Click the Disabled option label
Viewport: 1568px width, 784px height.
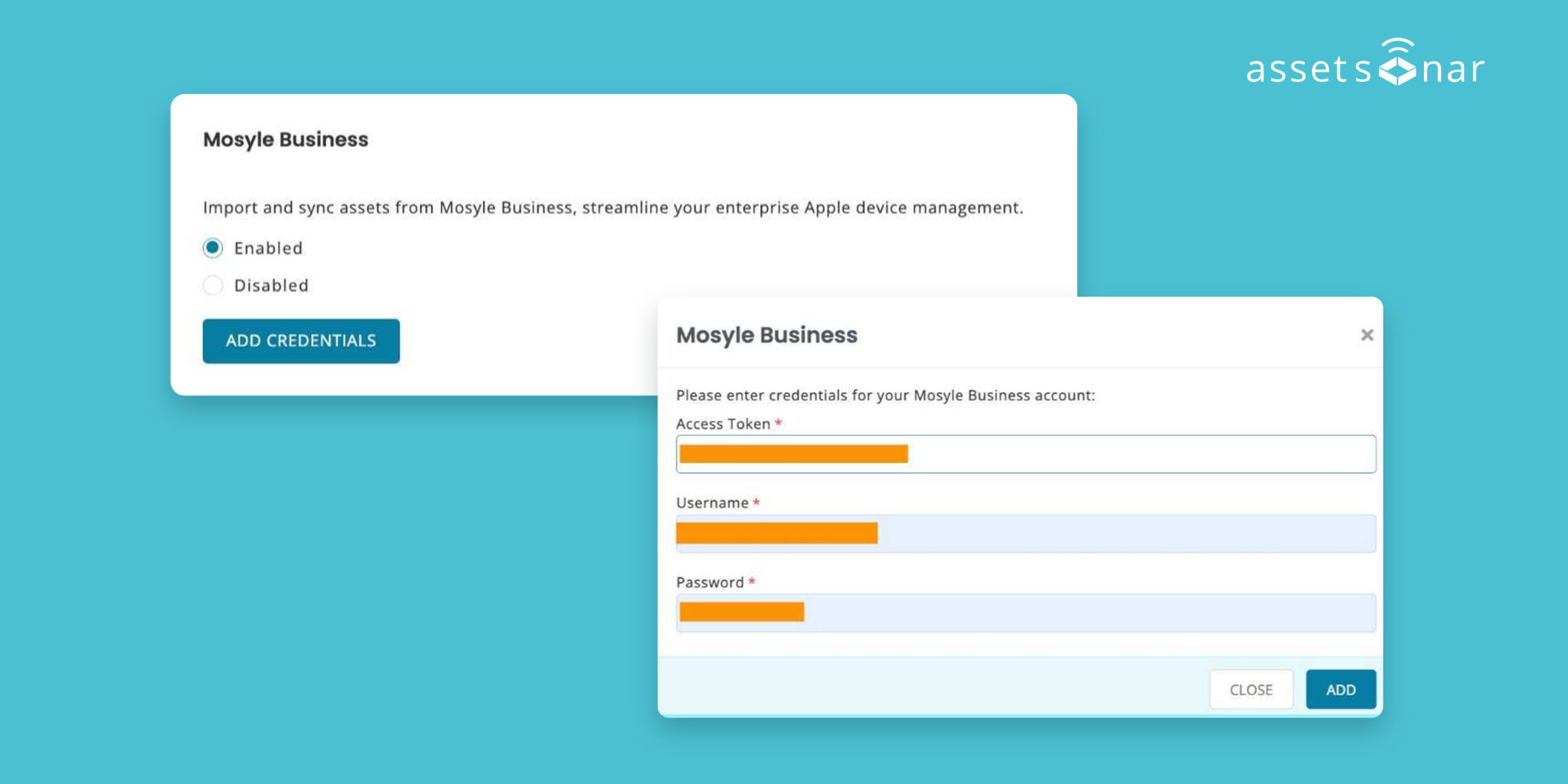coord(271,285)
